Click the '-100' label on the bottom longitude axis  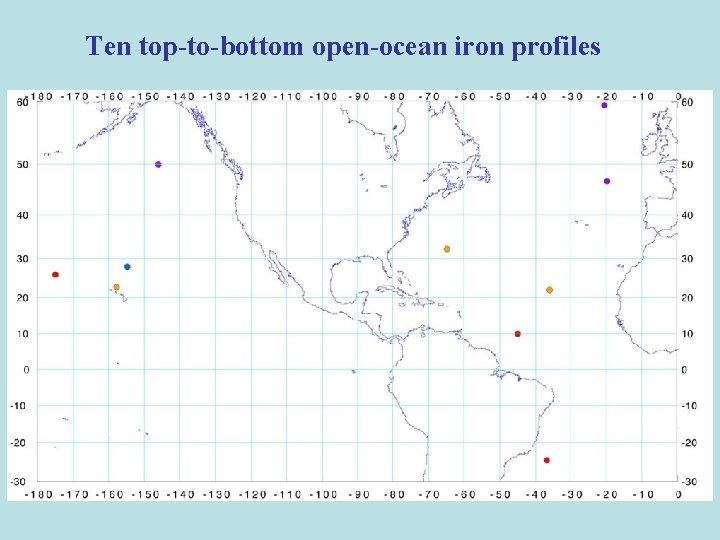click(323, 495)
